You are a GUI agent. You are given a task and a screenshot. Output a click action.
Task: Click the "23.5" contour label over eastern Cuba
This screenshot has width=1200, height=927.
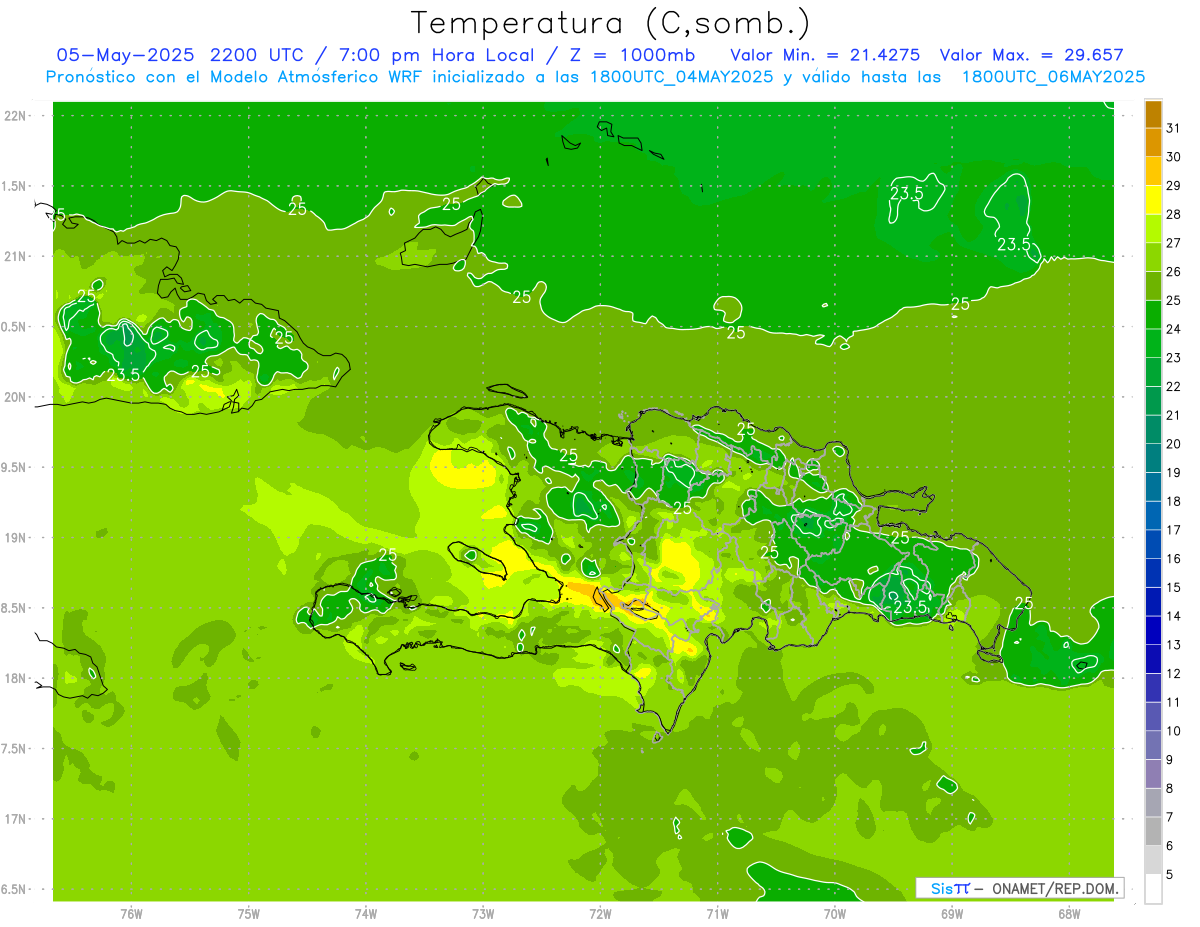pyautogui.click(x=123, y=376)
